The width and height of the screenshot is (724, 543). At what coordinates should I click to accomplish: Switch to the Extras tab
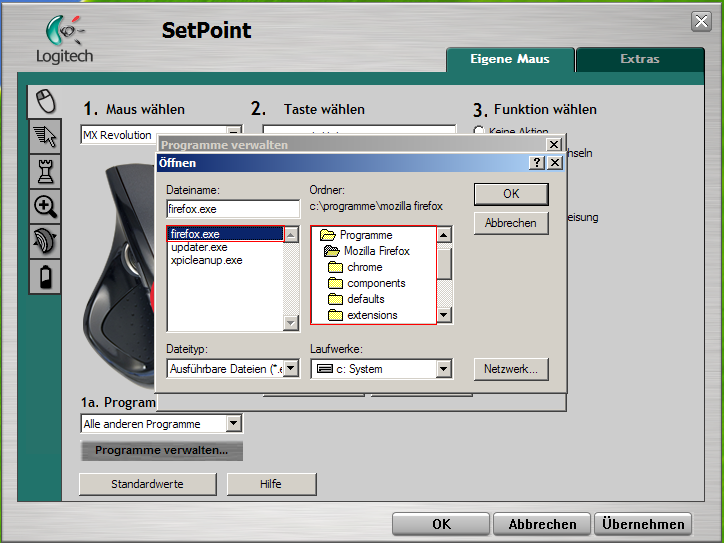click(640, 59)
